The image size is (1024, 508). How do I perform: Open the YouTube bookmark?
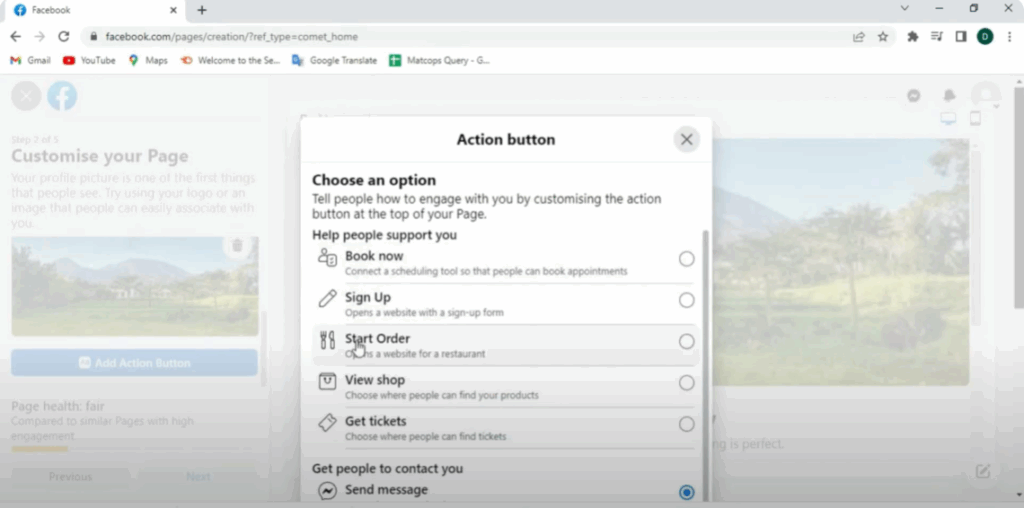(89, 60)
